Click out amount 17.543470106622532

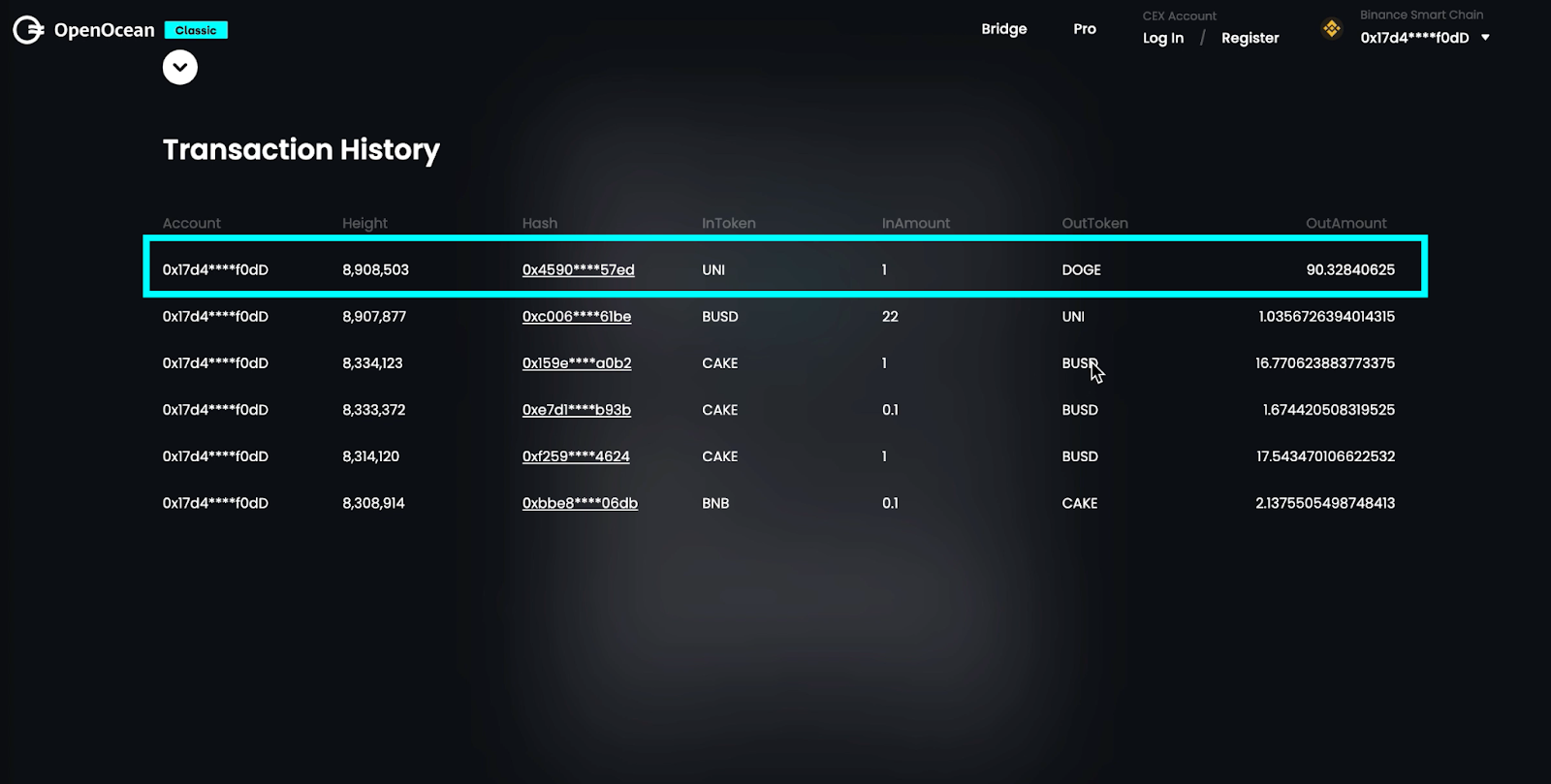click(1326, 455)
